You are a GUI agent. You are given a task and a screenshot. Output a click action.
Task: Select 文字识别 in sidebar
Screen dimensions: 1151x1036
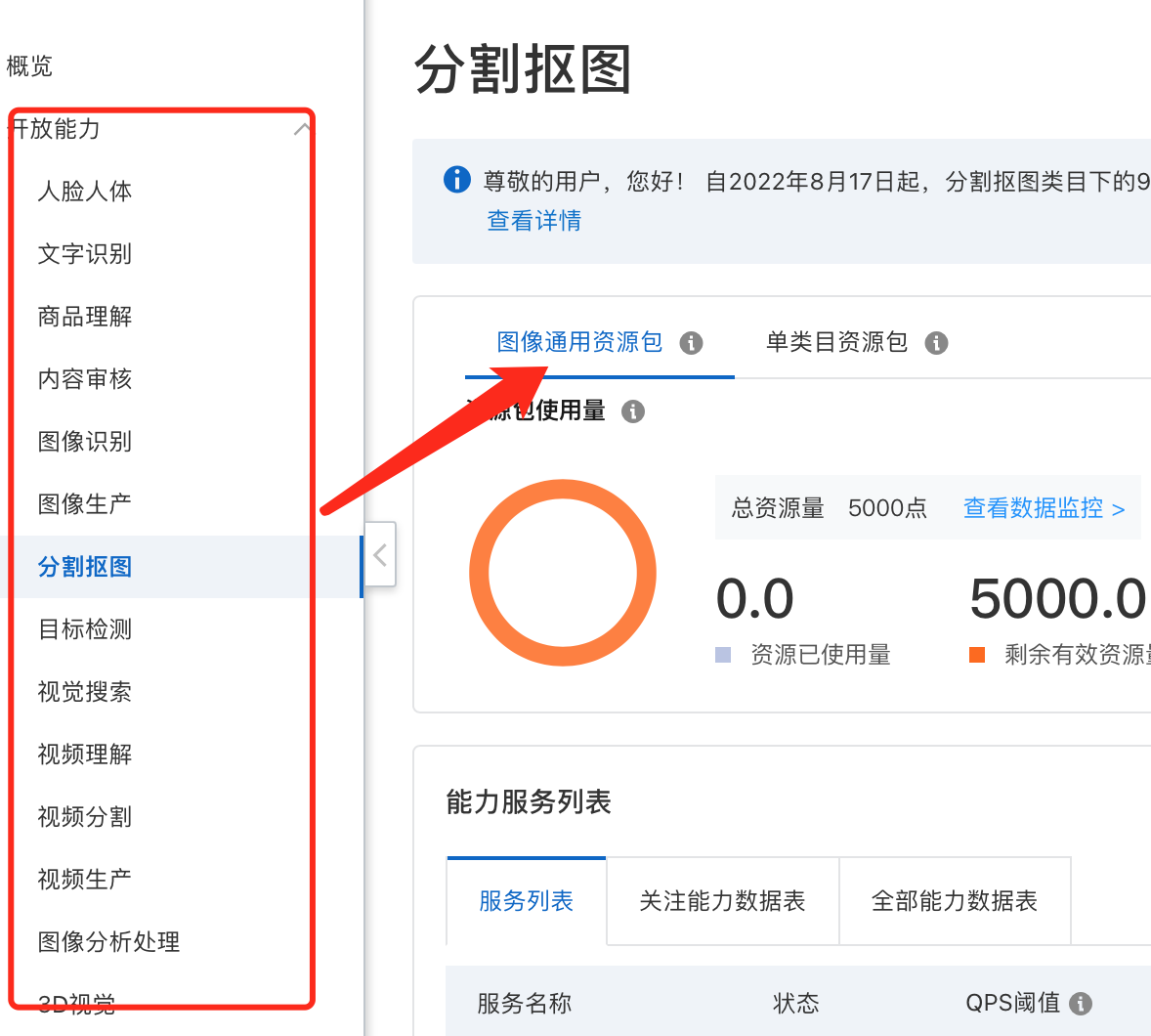click(84, 253)
